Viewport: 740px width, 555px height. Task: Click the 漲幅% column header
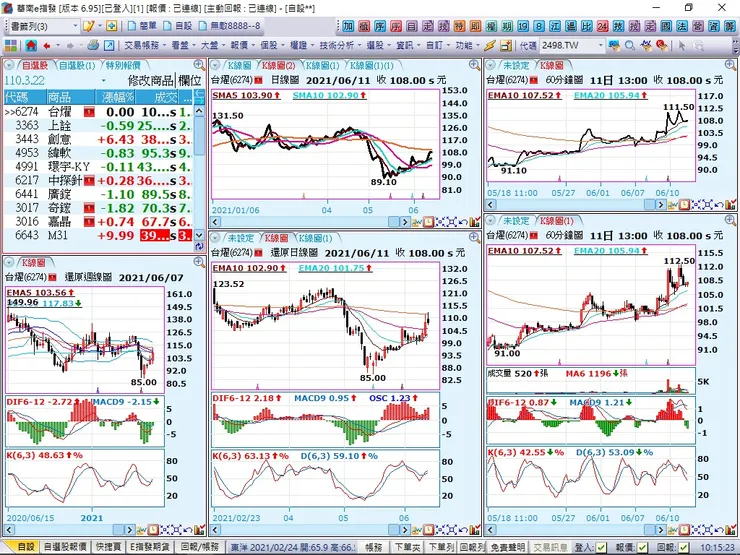point(115,98)
